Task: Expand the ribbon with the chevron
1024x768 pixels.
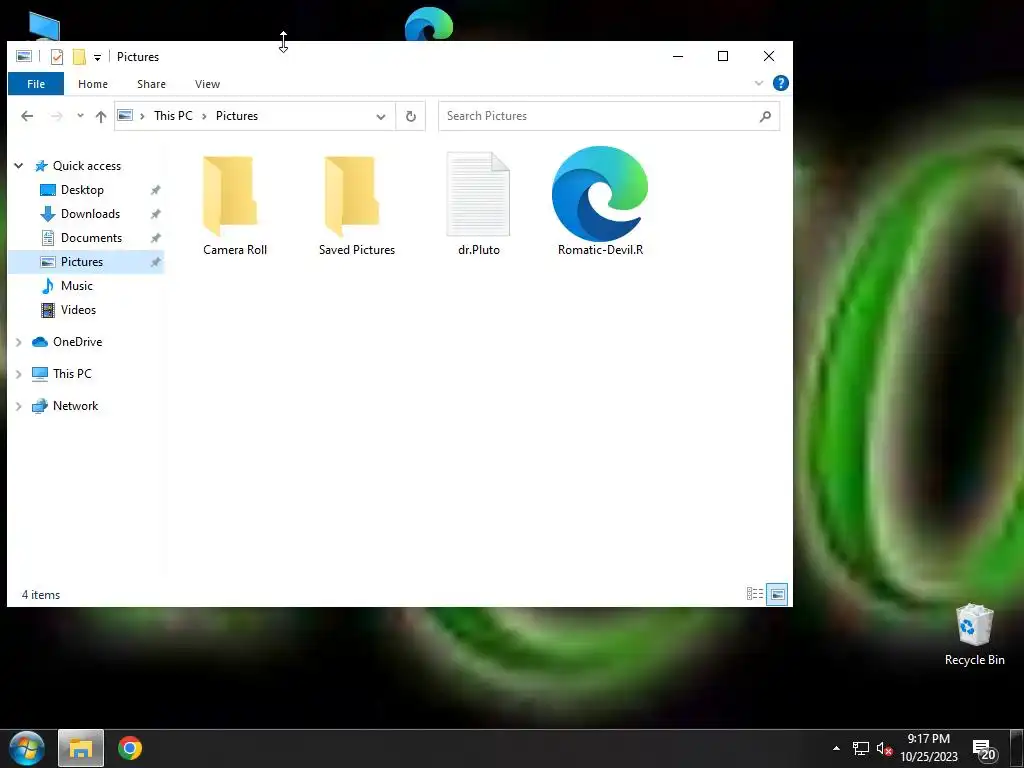Action: (x=759, y=83)
